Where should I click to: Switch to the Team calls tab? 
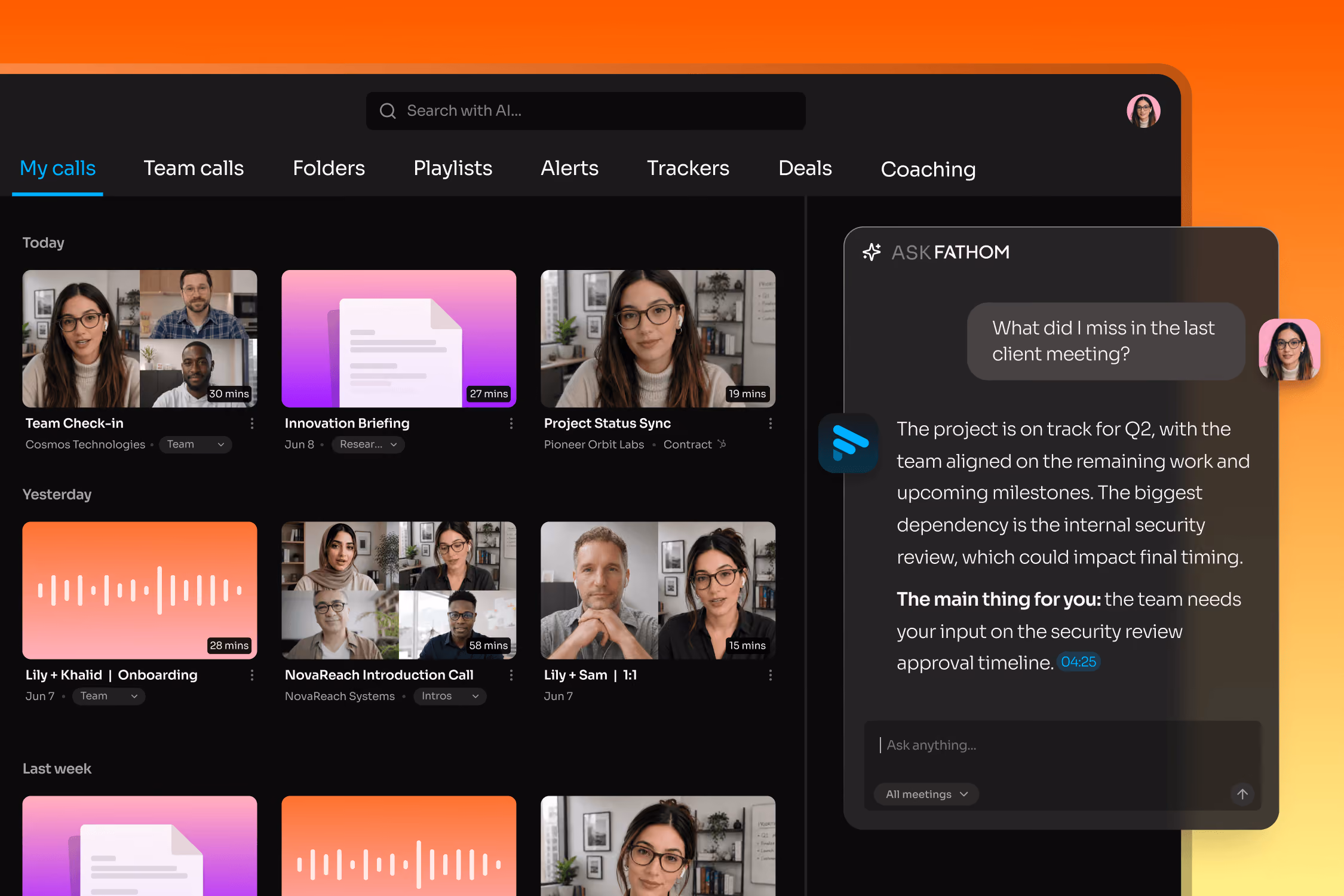pos(194,168)
